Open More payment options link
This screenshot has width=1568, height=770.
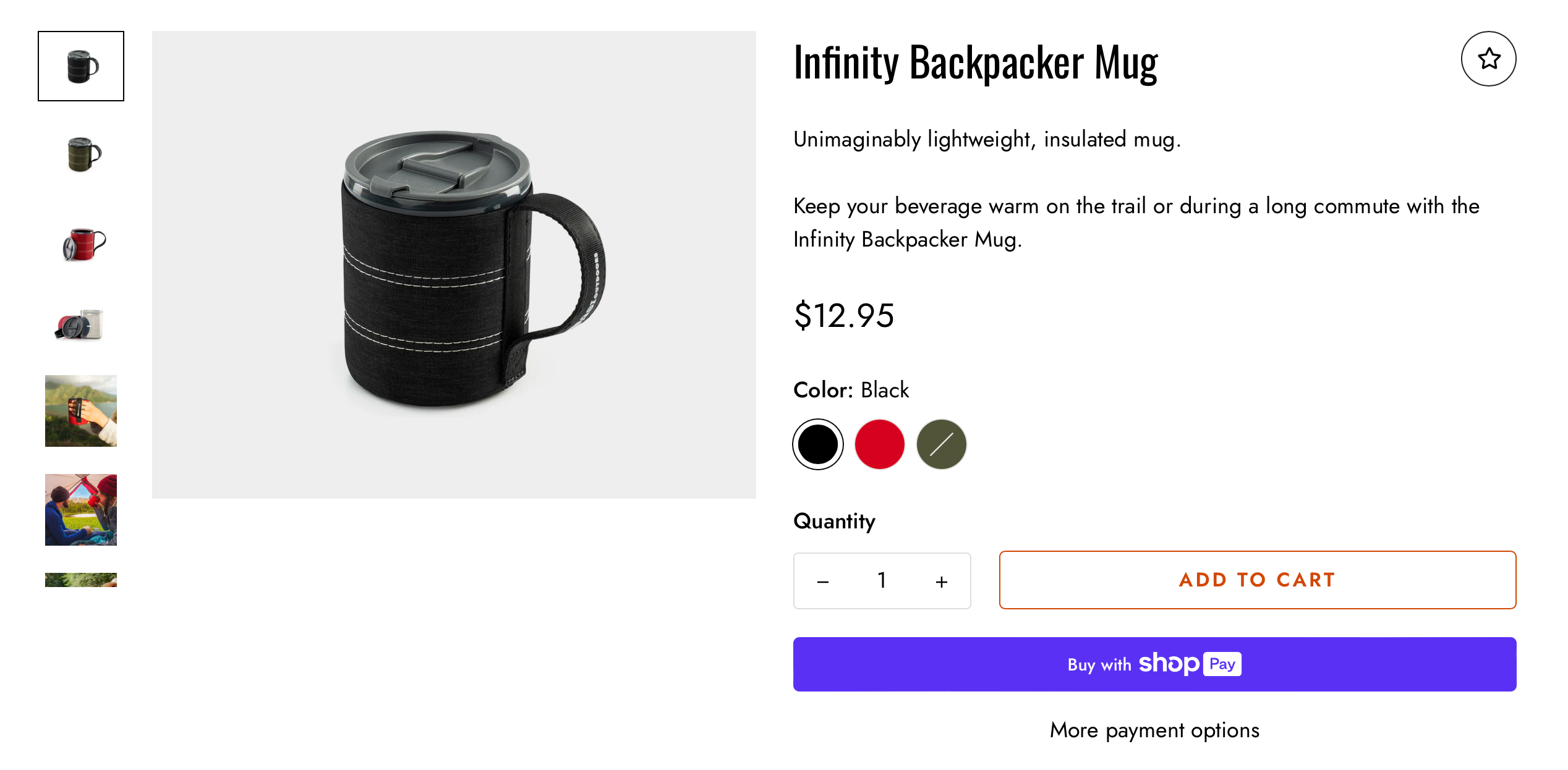click(1154, 730)
